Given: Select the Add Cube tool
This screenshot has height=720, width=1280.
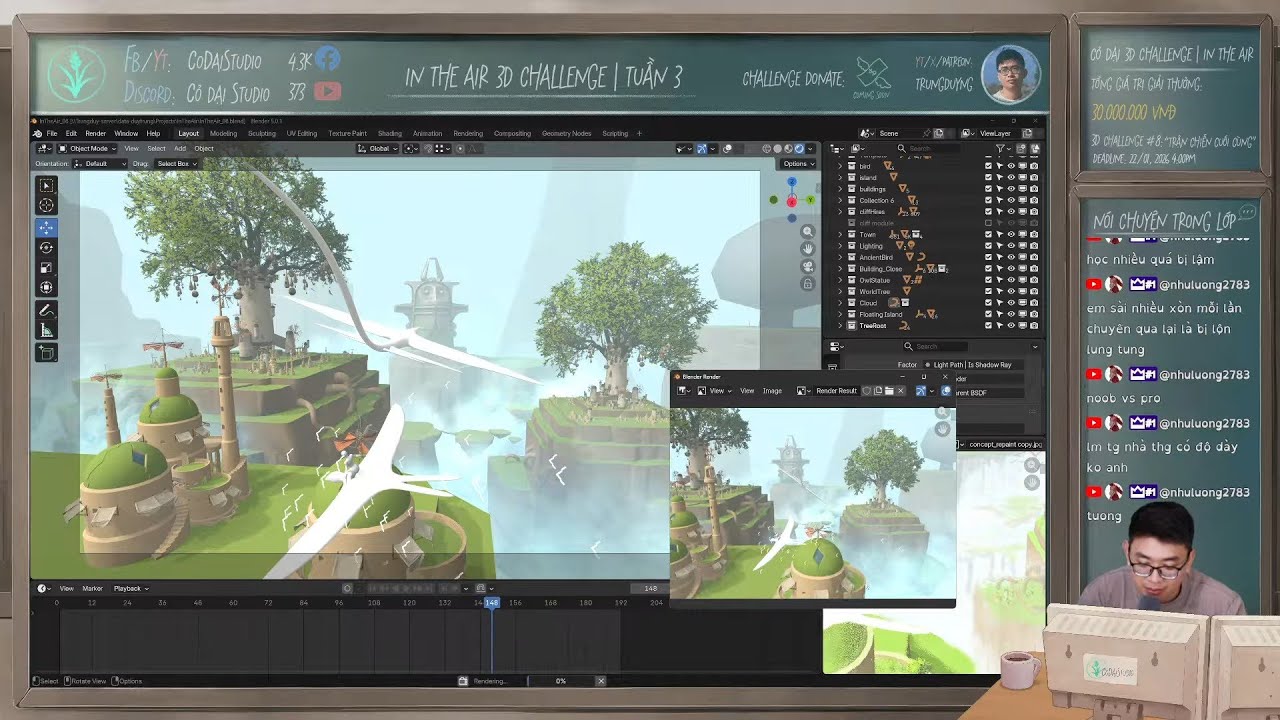Looking at the screenshot, I should 46,352.
